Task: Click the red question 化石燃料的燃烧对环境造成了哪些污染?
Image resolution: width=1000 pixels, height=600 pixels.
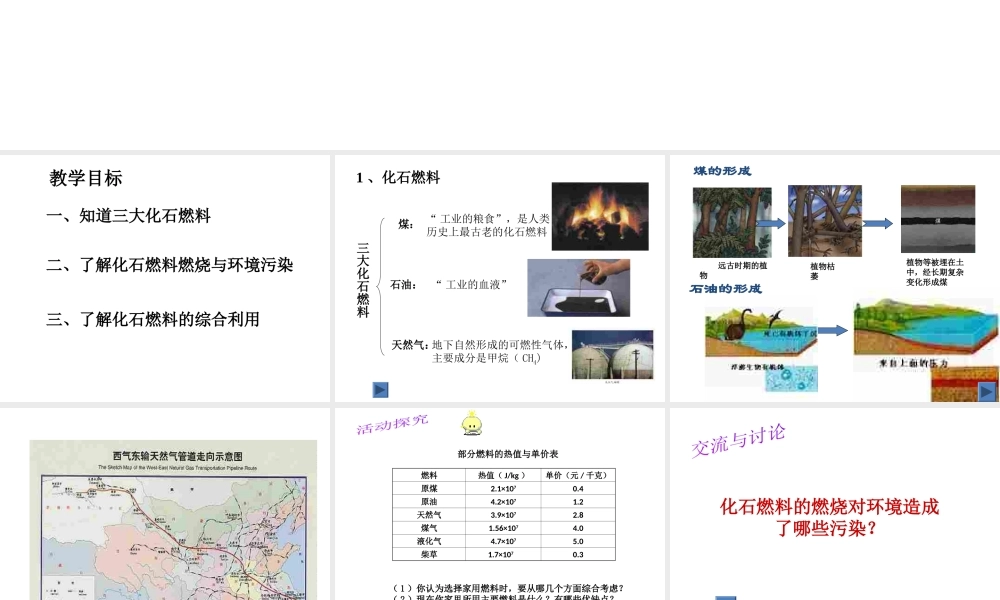Action: pyautogui.click(x=829, y=517)
